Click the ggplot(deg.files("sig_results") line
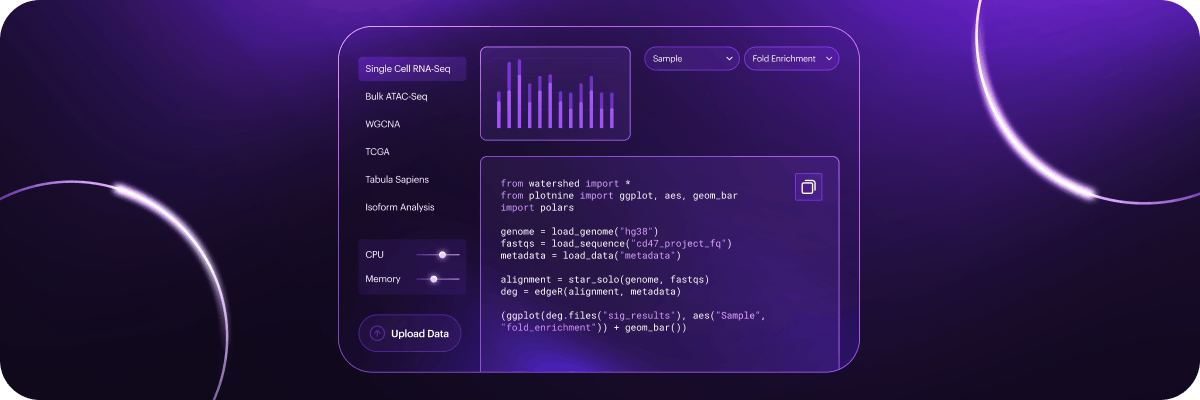1200x400 pixels. pos(634,316)
